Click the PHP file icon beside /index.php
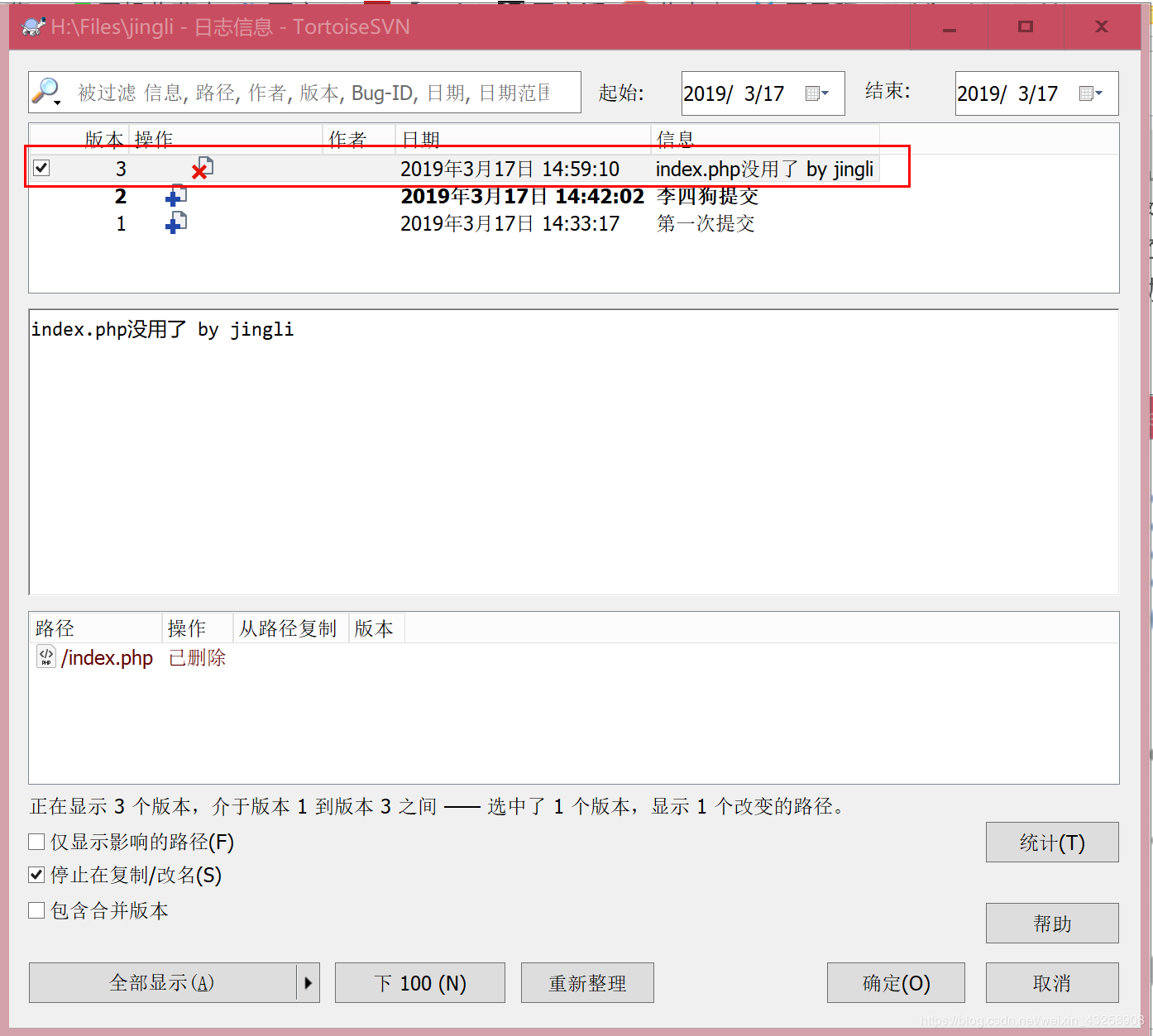Viewport: 1153px width, 1036px height. [46, 657]
